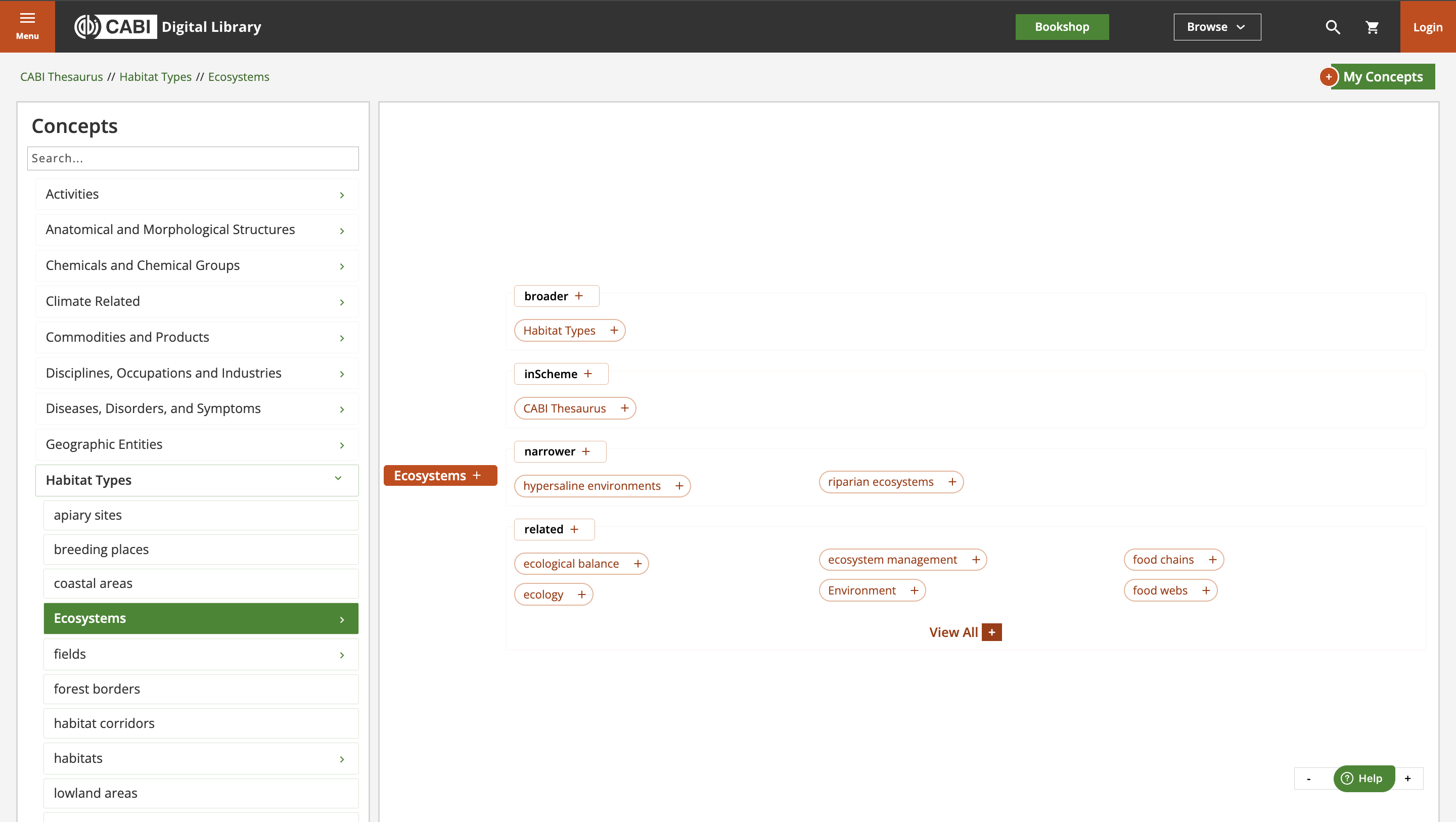Add riparian ecosystems using its plus icon

(952, 482)
